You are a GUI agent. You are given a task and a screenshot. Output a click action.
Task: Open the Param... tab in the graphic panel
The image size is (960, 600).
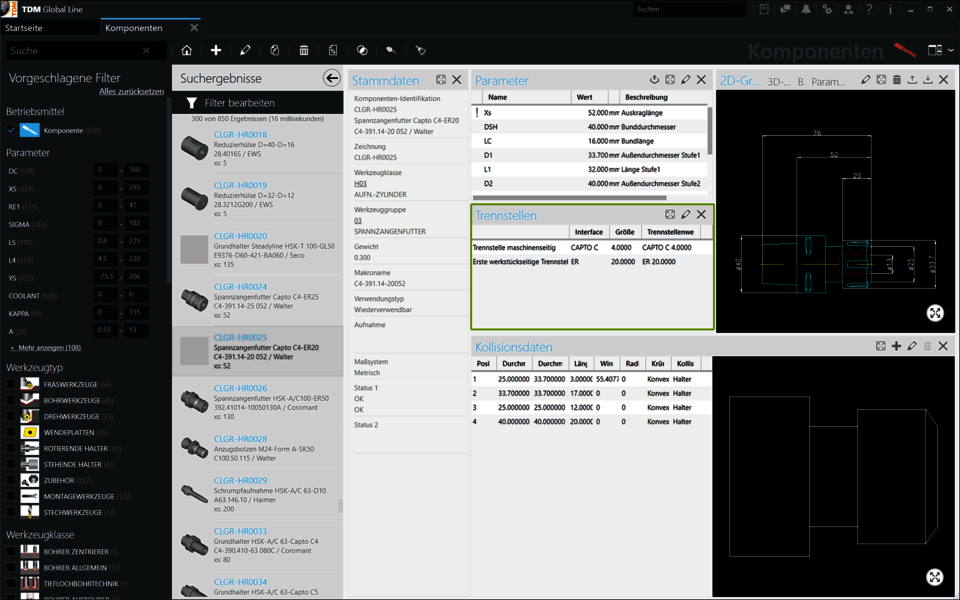(828, 81)
